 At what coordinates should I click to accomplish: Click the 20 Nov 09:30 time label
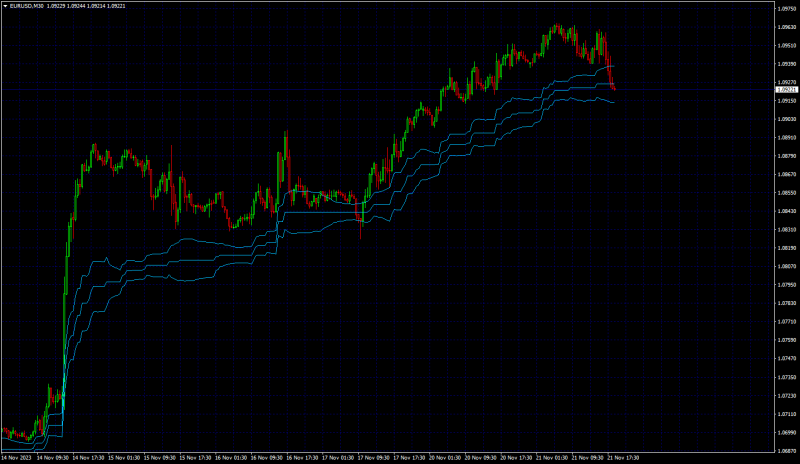coord(481,458)
